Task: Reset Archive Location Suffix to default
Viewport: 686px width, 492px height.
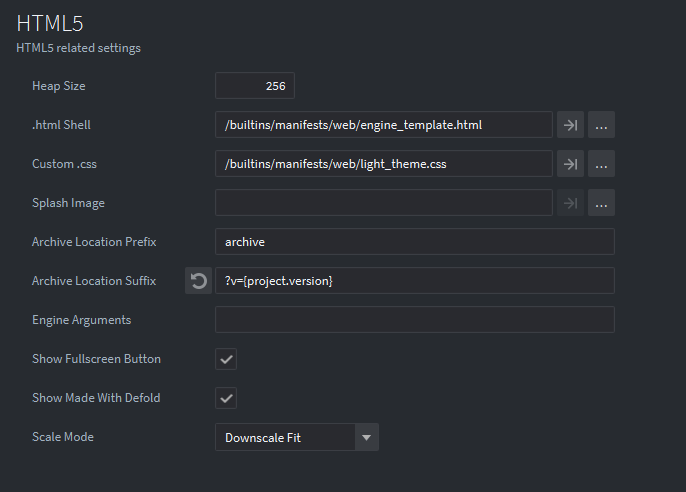Action: (x=198, y=281)
